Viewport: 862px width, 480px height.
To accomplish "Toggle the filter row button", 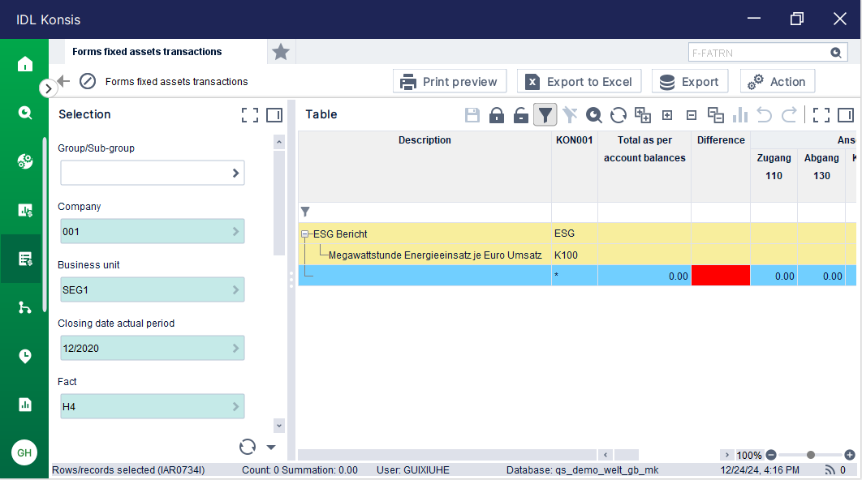I will [545, 115].
